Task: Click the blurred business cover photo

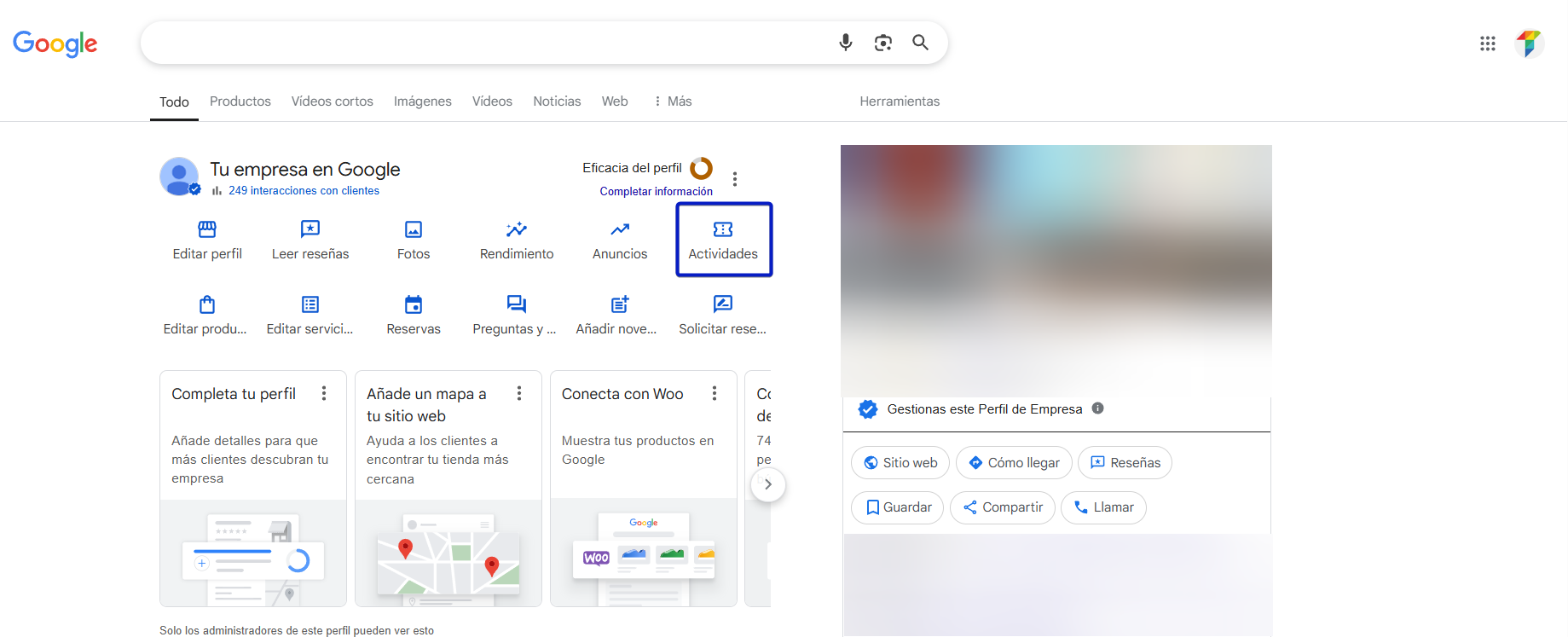Action: [1056, 270]
